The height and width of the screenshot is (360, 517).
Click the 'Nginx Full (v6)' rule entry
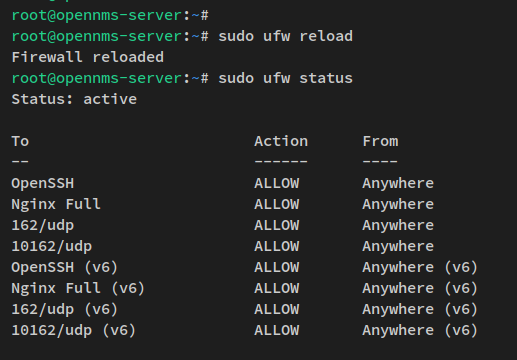coord(78,288)
